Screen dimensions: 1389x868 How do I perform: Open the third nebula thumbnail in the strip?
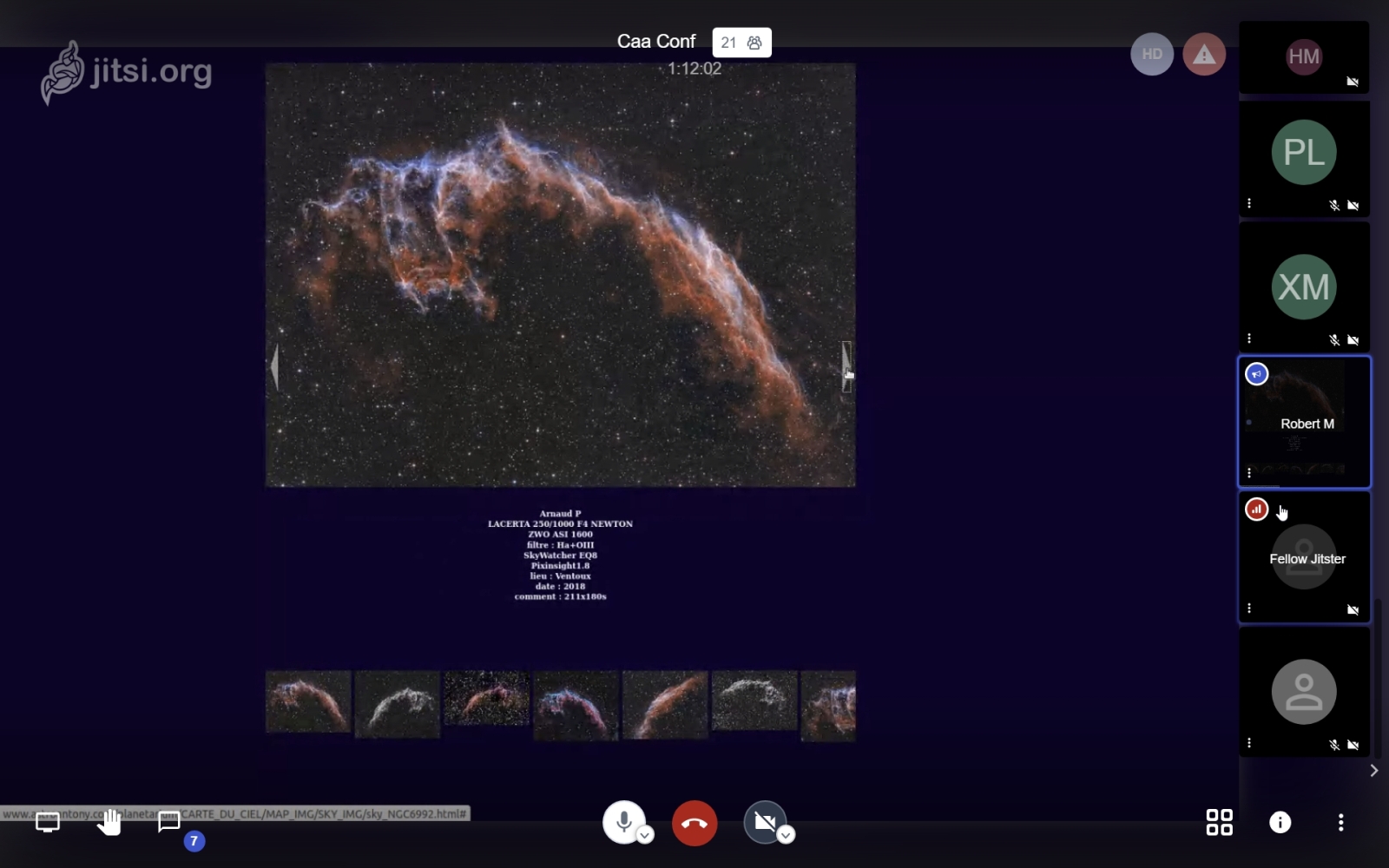[x=486, y=698]
